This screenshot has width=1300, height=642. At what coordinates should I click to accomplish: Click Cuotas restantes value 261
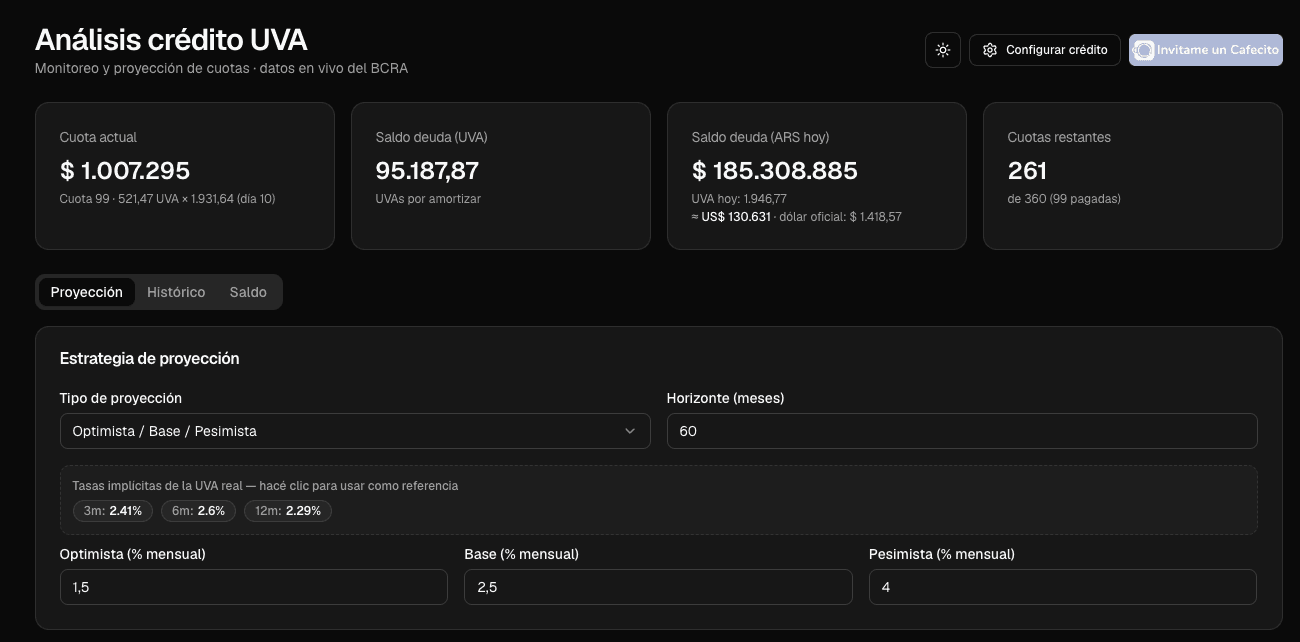[1027, 171]
